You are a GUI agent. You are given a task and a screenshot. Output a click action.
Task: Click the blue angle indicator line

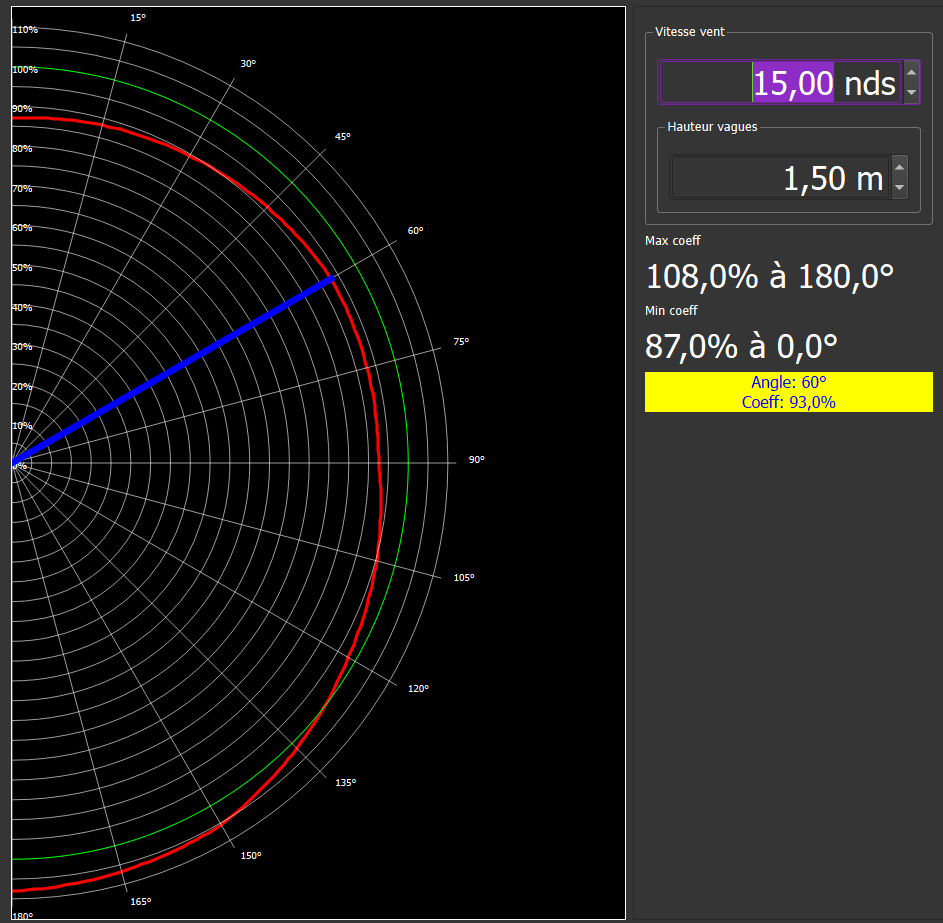pos(173,371)
